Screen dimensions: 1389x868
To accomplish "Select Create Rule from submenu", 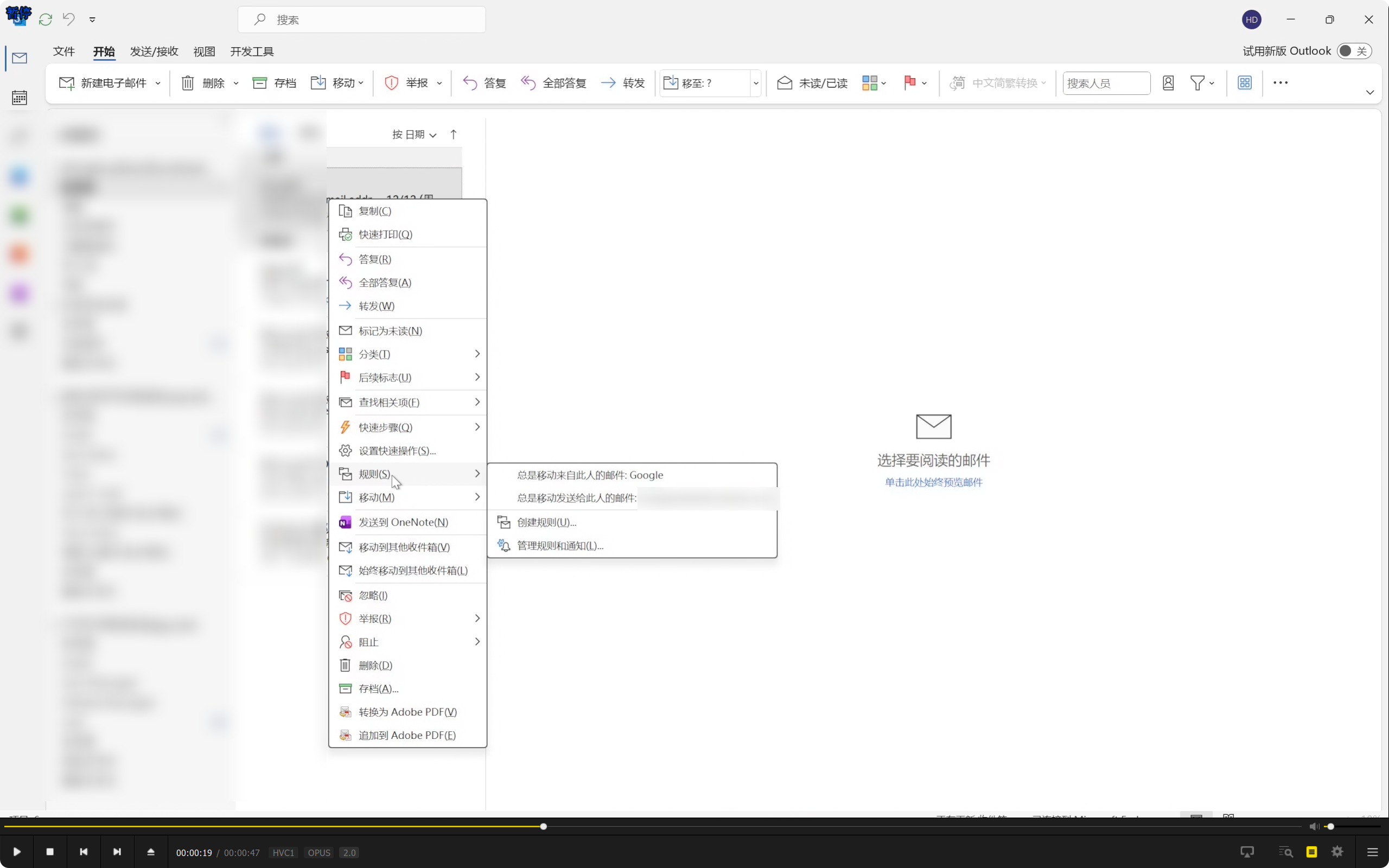I will [x=546, y=522].
